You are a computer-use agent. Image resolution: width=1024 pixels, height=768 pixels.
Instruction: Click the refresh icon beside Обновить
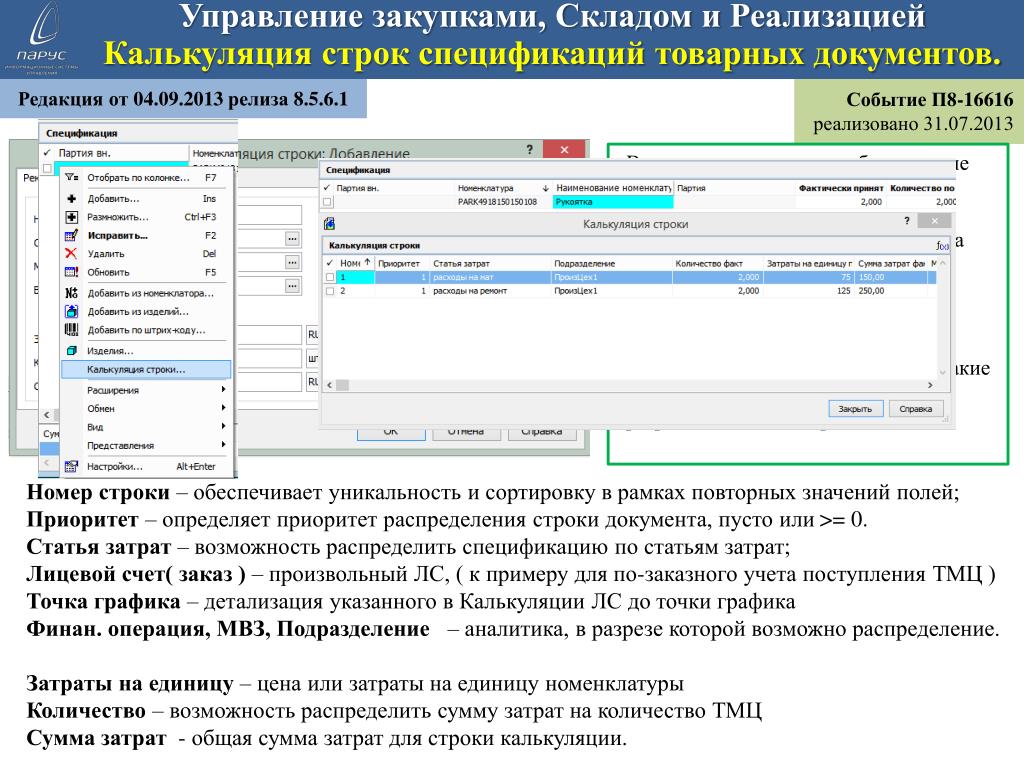71,272
